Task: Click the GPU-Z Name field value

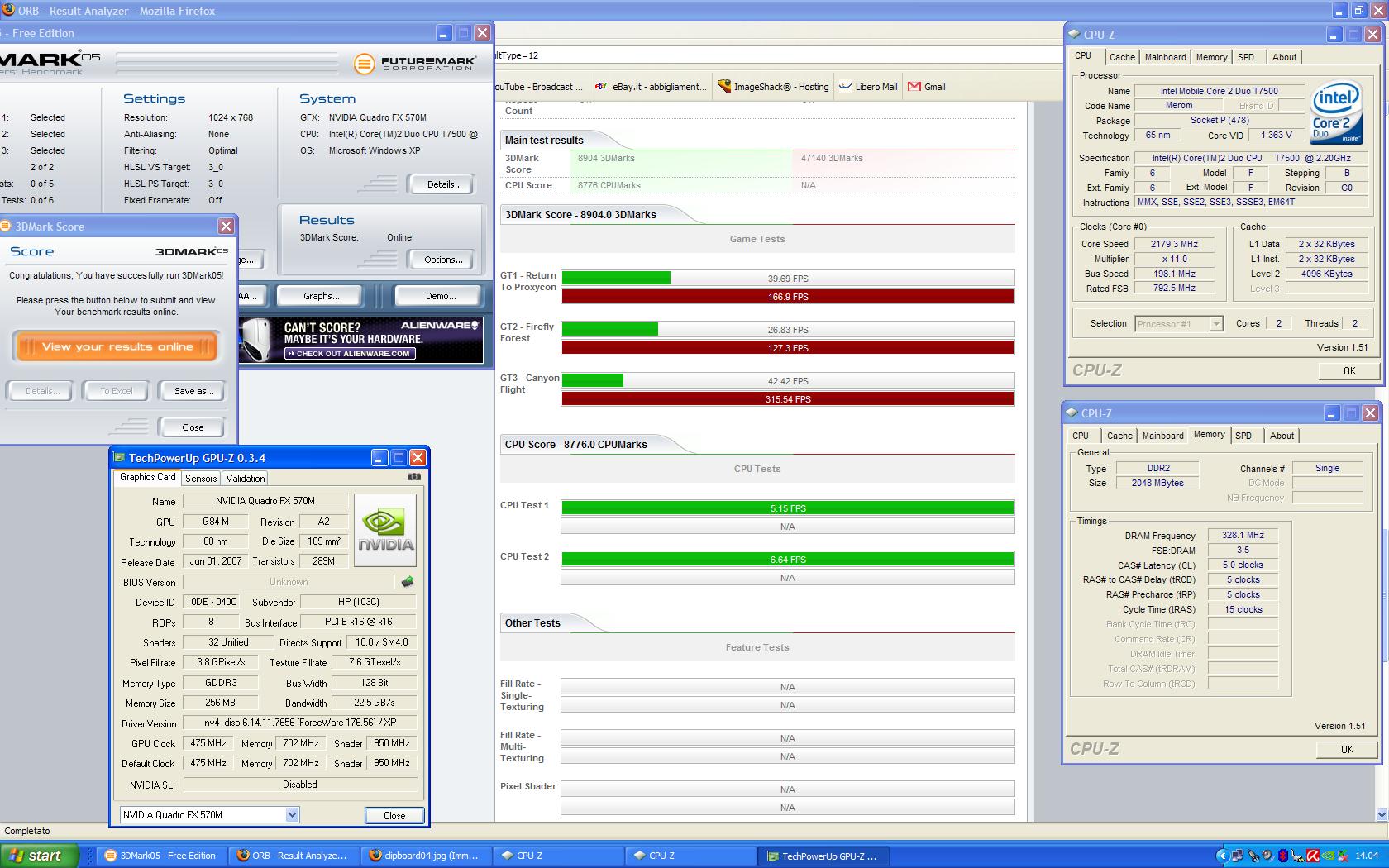Action: pos(265,501)
